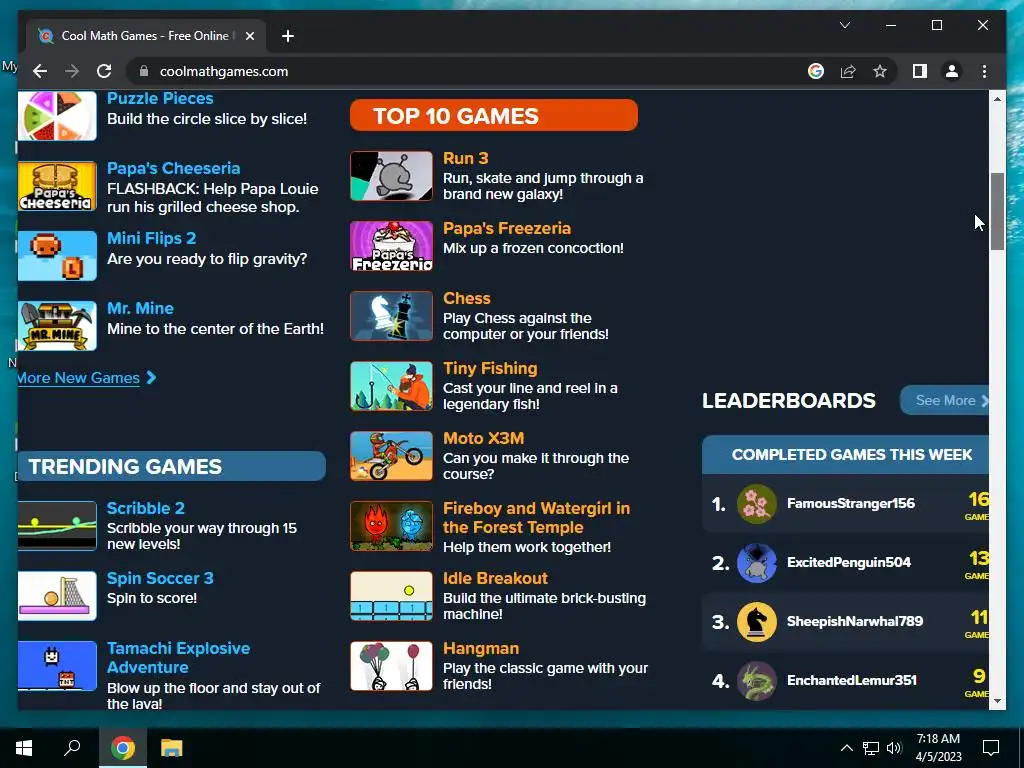This screenshot has height=768, width=1024.
Task: Open the Moto X3M thumbnail
Action: tap(391, 456)
